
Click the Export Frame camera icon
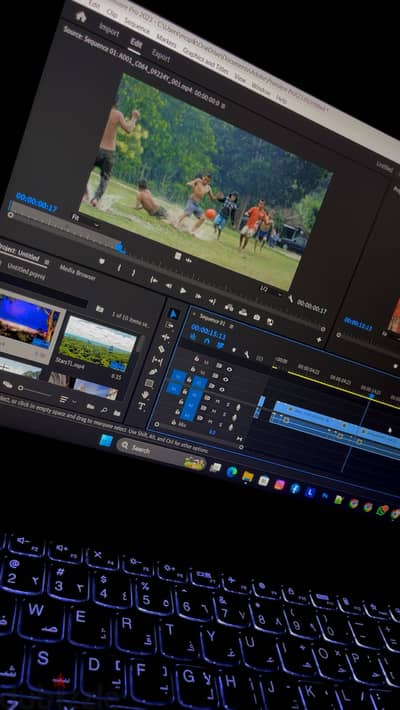tap(257, 317)
